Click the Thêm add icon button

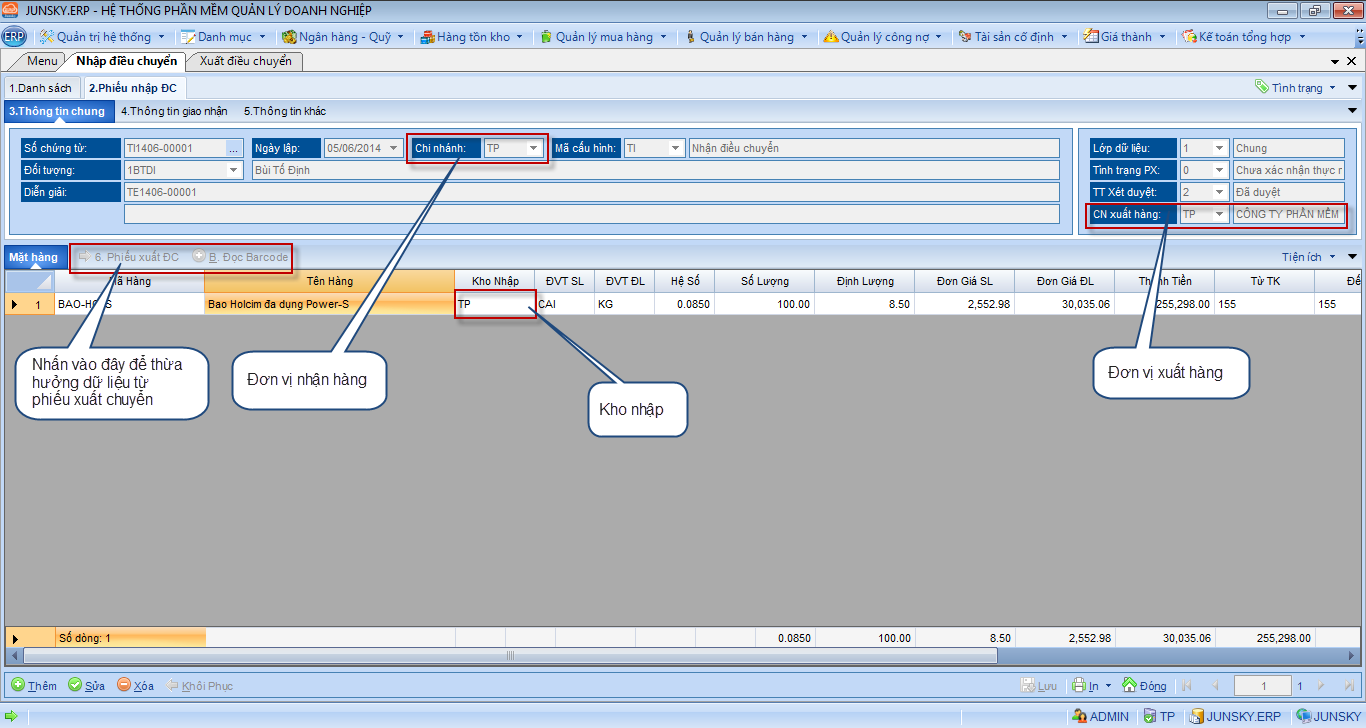tap(18, 686)
